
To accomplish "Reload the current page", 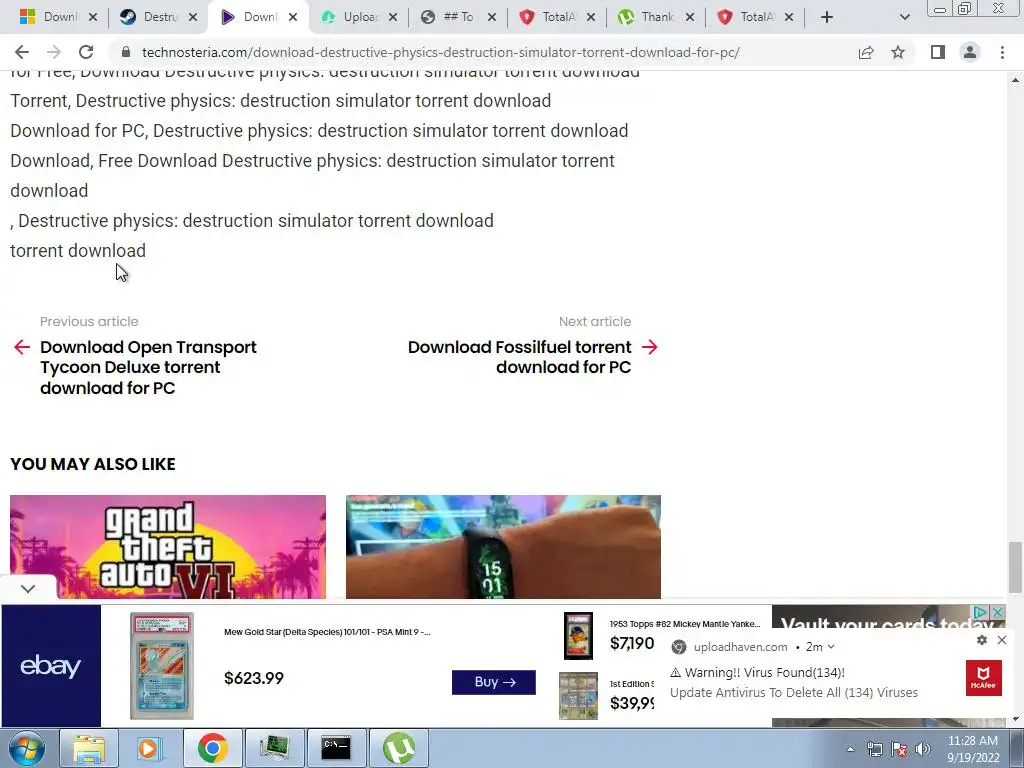I will [86, 52].
